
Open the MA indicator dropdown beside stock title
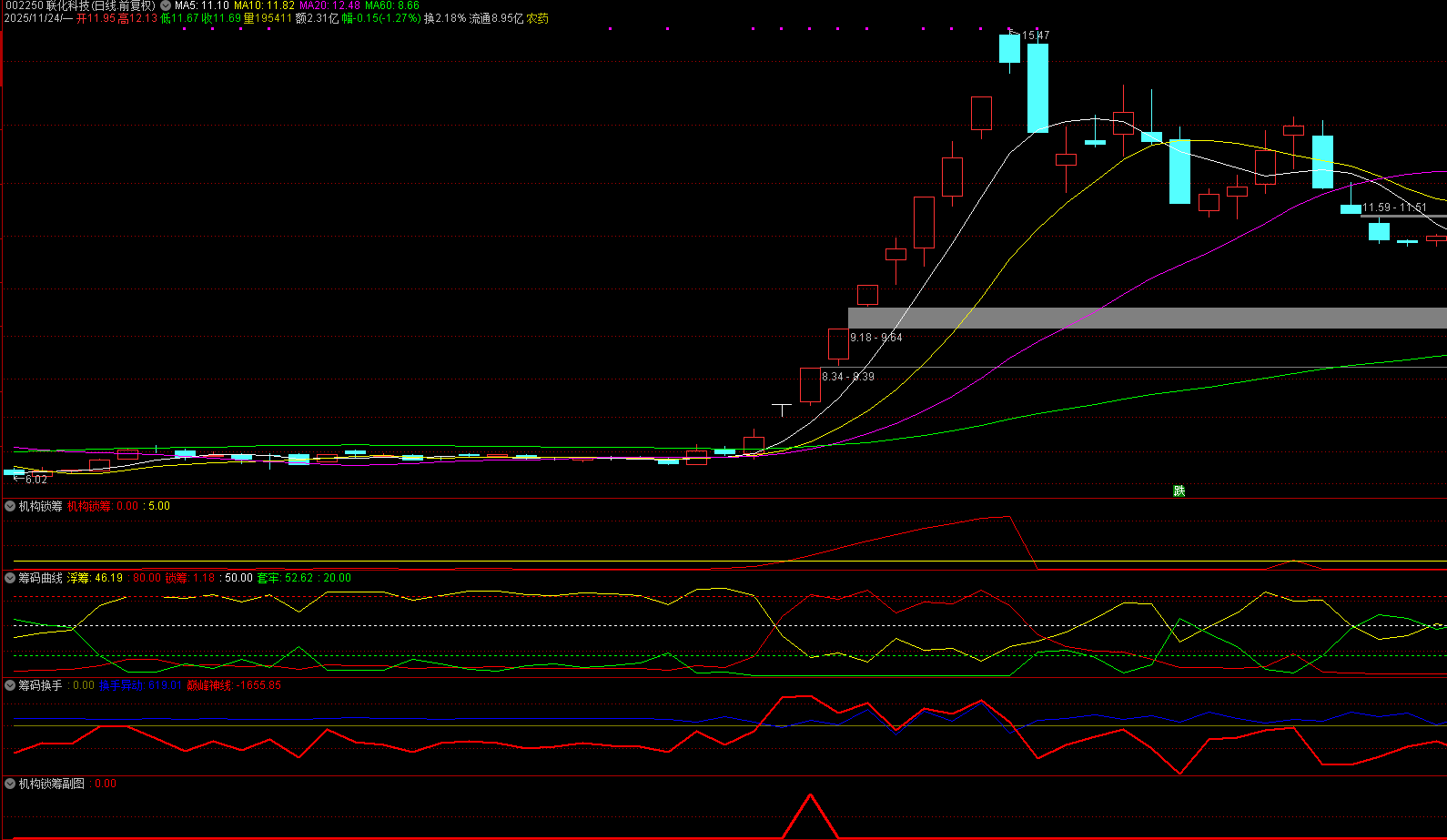[166, 5]
